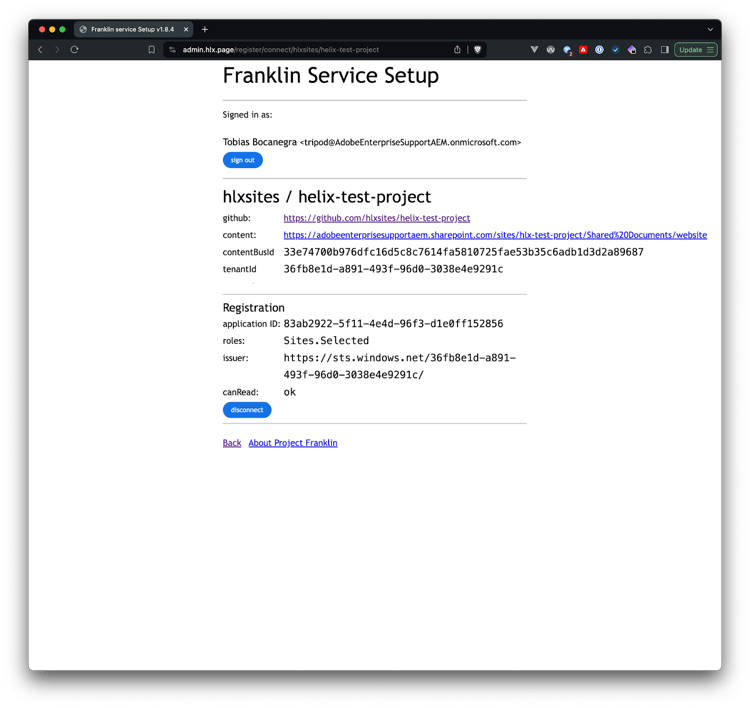Open the sharepoint content website link
Image resolution: width=750 pixels, height=708 pixels.
click(x=495, y=235)
